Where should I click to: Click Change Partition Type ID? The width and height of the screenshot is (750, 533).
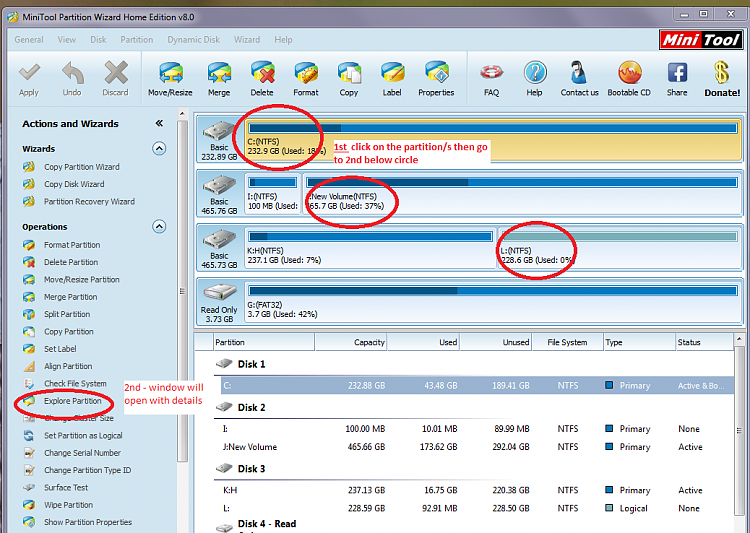pos(88,470)
